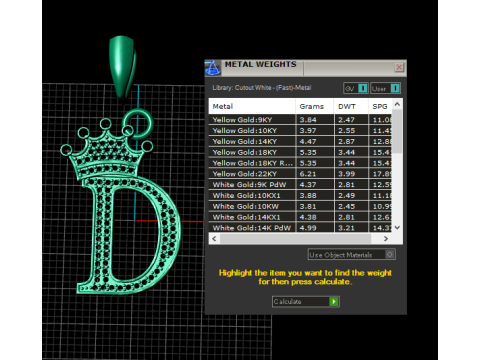The image size is (480, 360).
Task: Click the 2.55 DWT value
Action: [x=346, y=130]
